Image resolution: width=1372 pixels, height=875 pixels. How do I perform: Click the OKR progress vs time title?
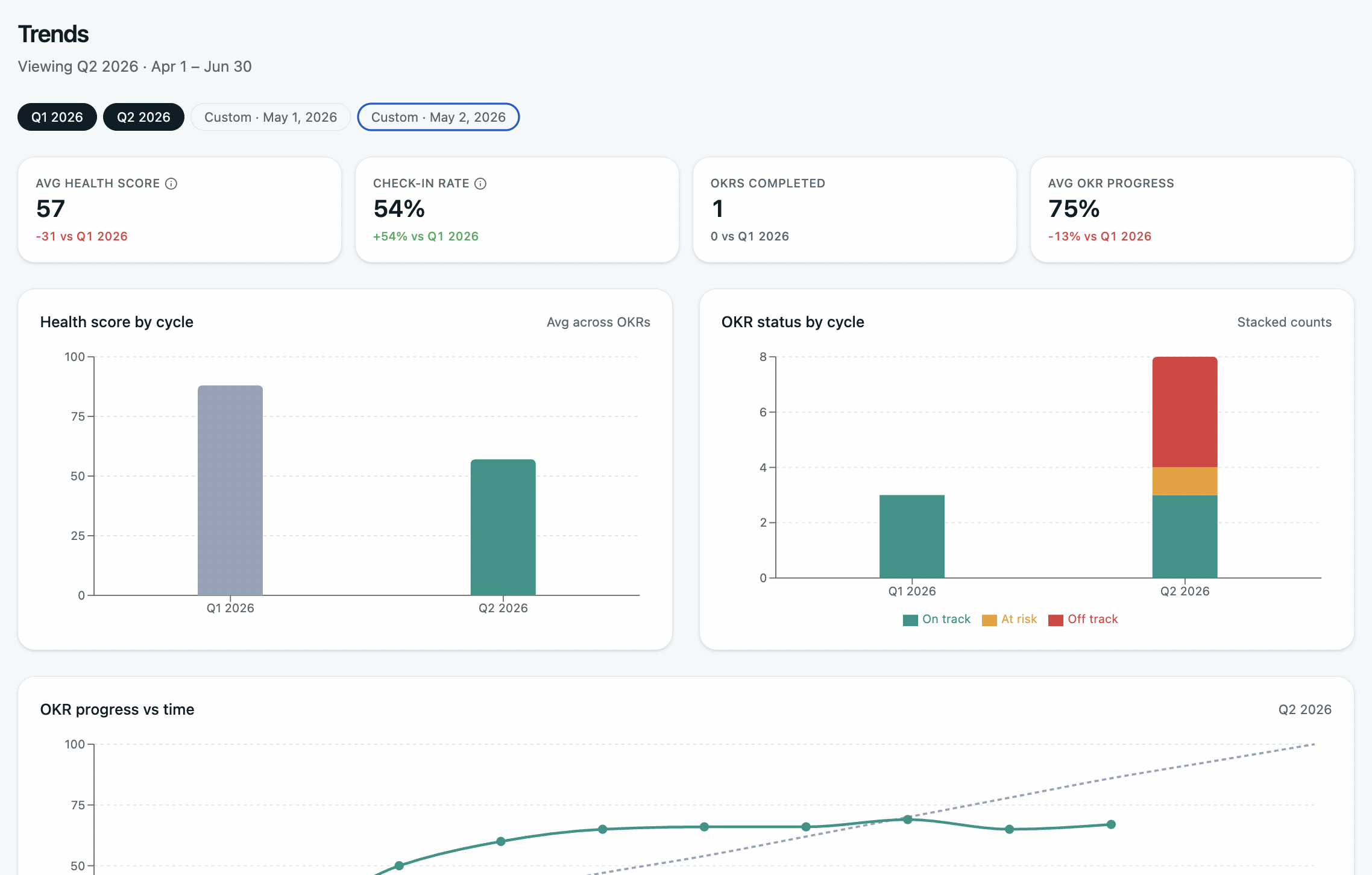coord(117,709)
